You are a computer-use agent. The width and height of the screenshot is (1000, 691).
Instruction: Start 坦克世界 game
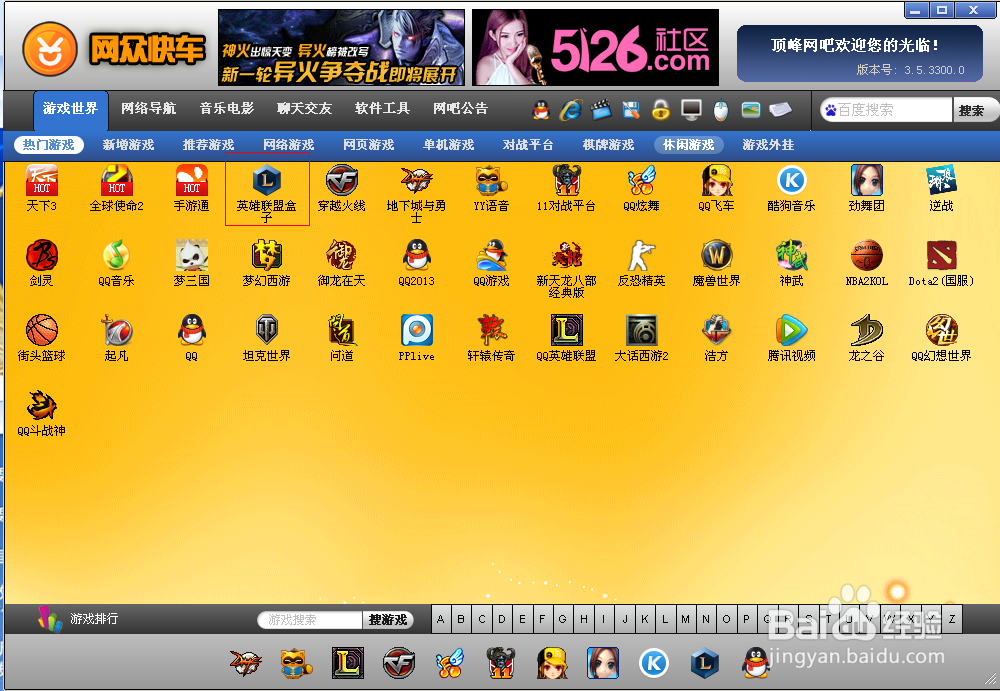tap(267, 338)
